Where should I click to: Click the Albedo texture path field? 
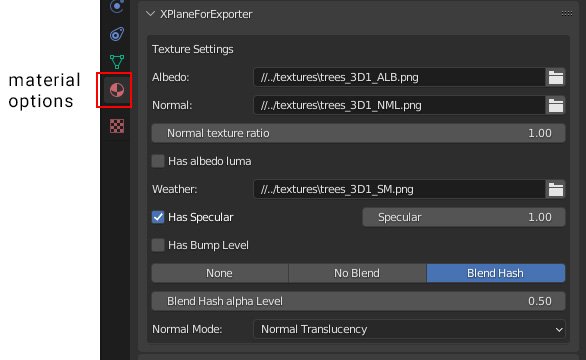[399, 77]
